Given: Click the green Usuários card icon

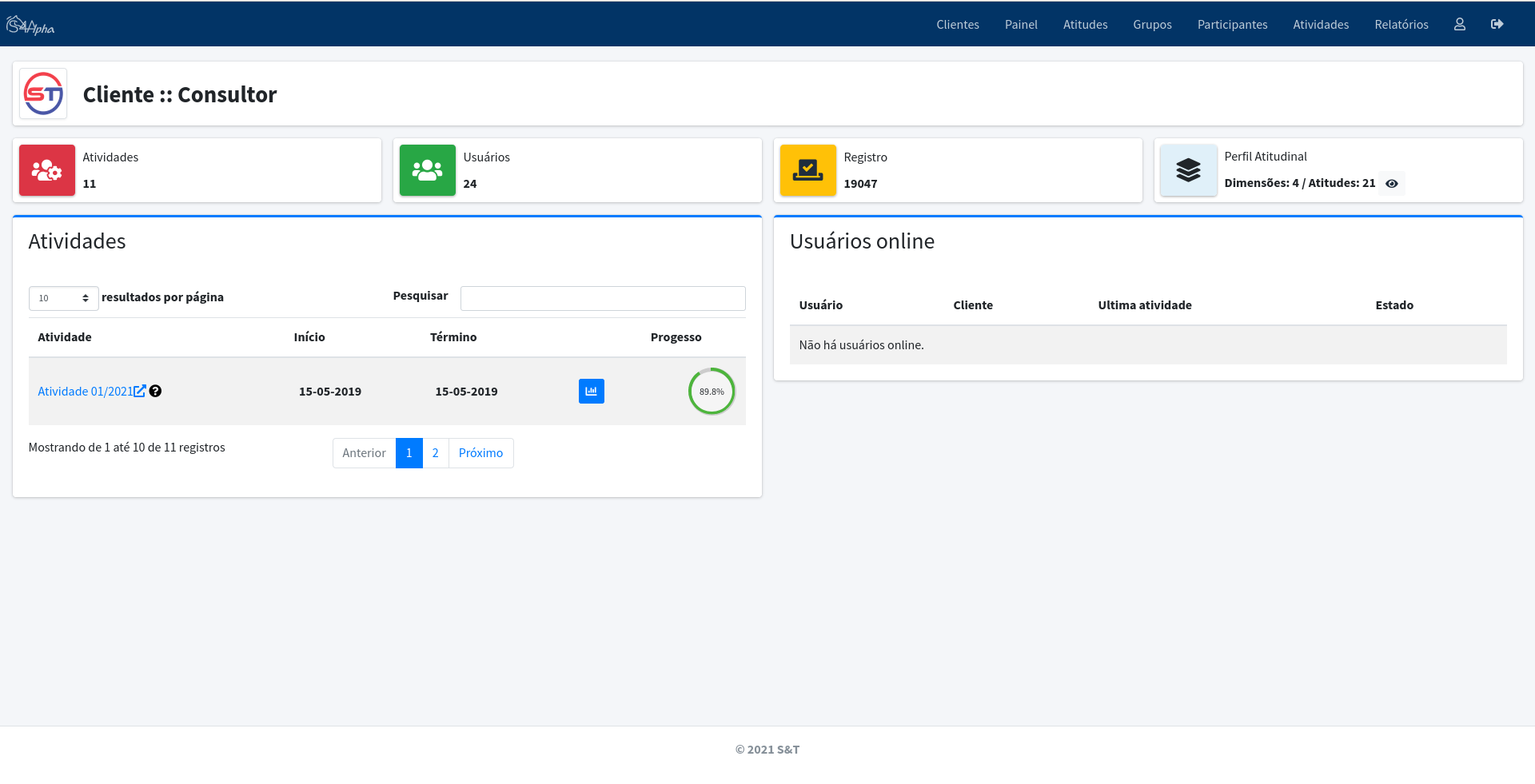Looking at the screenshot, I should click(428, 170).
